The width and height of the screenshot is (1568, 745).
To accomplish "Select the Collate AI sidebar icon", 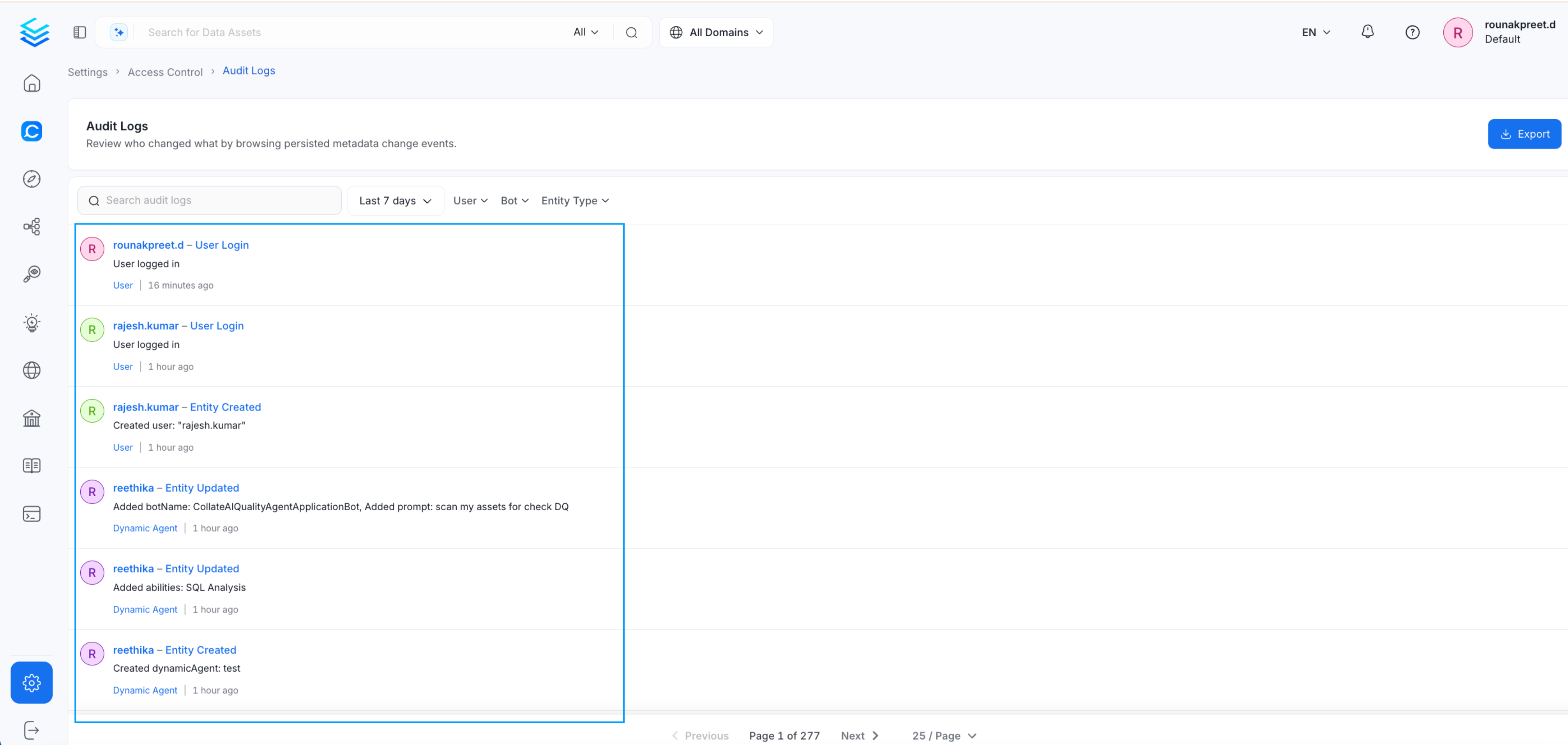I will click(x=32, y=131).
